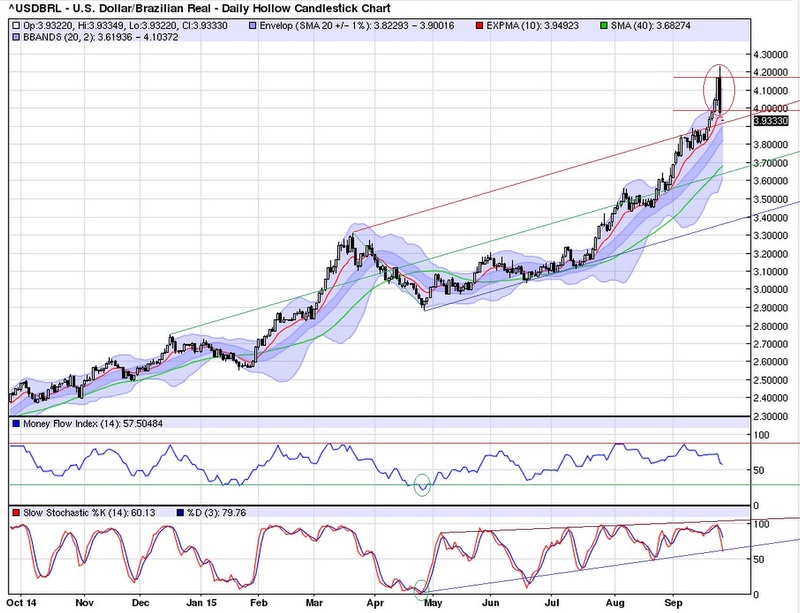Click the 100 label on Money Flow Index axis
This screenshot has width=800, height=613.
761,435
